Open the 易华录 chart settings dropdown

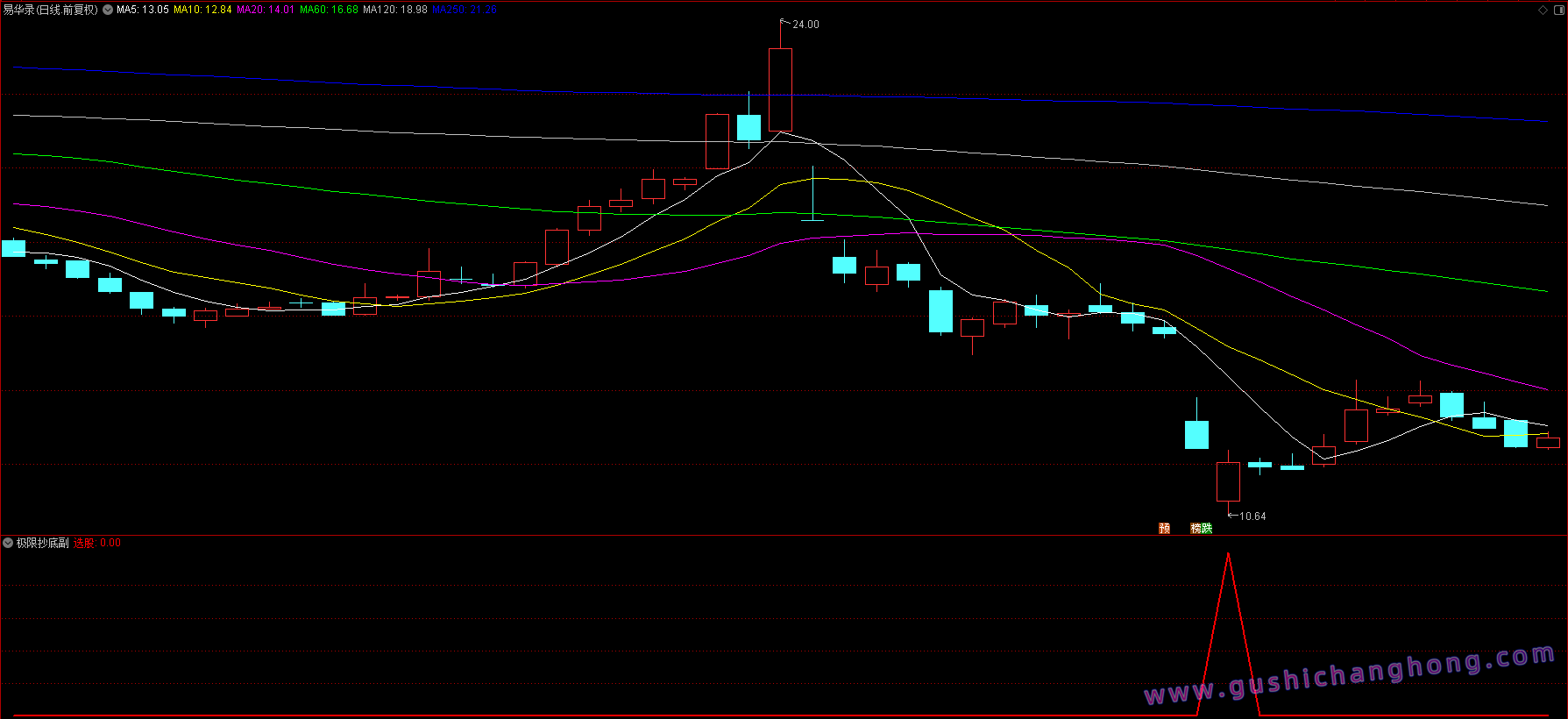pos(108,10)
